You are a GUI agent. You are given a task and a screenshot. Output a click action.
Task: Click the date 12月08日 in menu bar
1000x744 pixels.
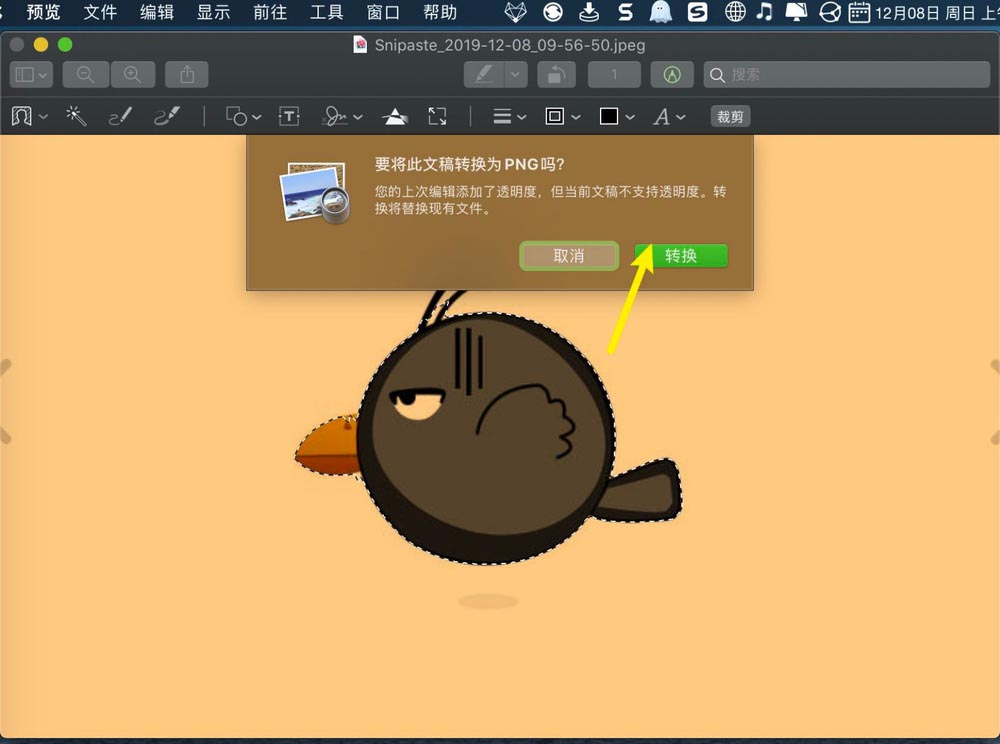coord(906,13)
